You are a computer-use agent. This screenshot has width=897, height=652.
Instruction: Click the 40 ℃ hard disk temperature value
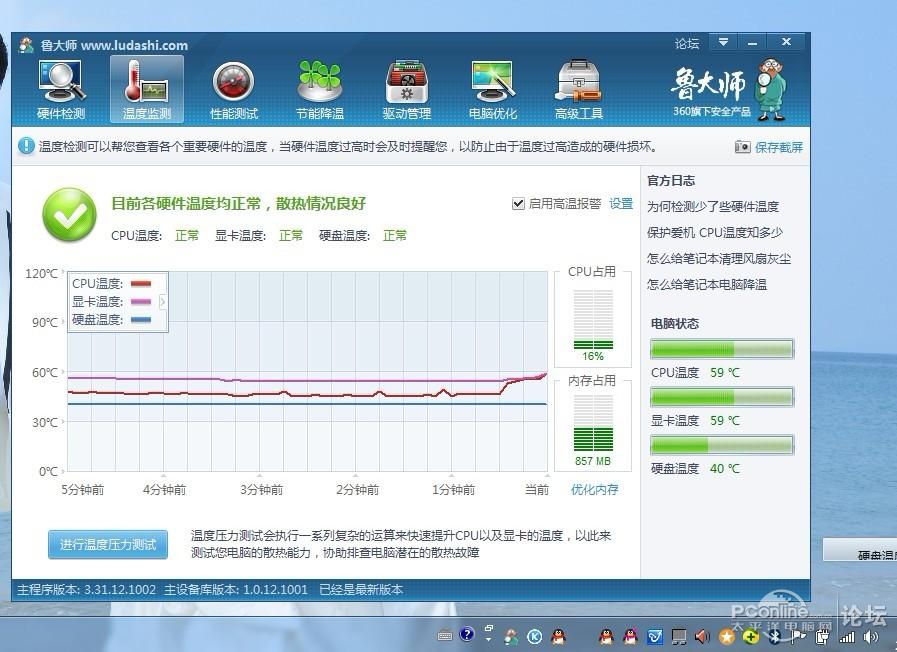tap(725, 468)
